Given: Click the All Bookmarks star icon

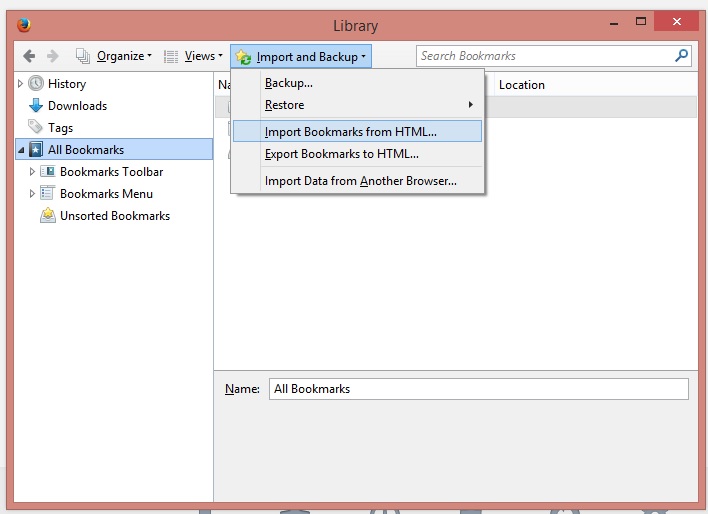Looking at the screenshot, I should tap(36, 149).
